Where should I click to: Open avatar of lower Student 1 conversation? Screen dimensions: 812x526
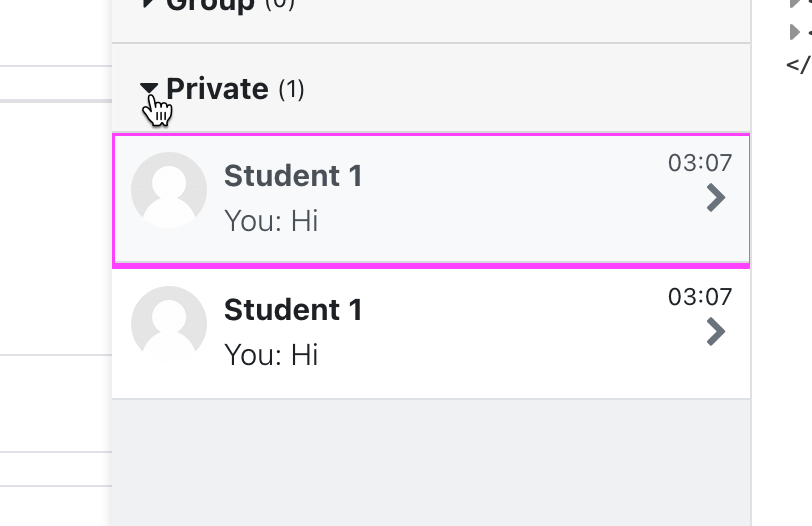169,324
